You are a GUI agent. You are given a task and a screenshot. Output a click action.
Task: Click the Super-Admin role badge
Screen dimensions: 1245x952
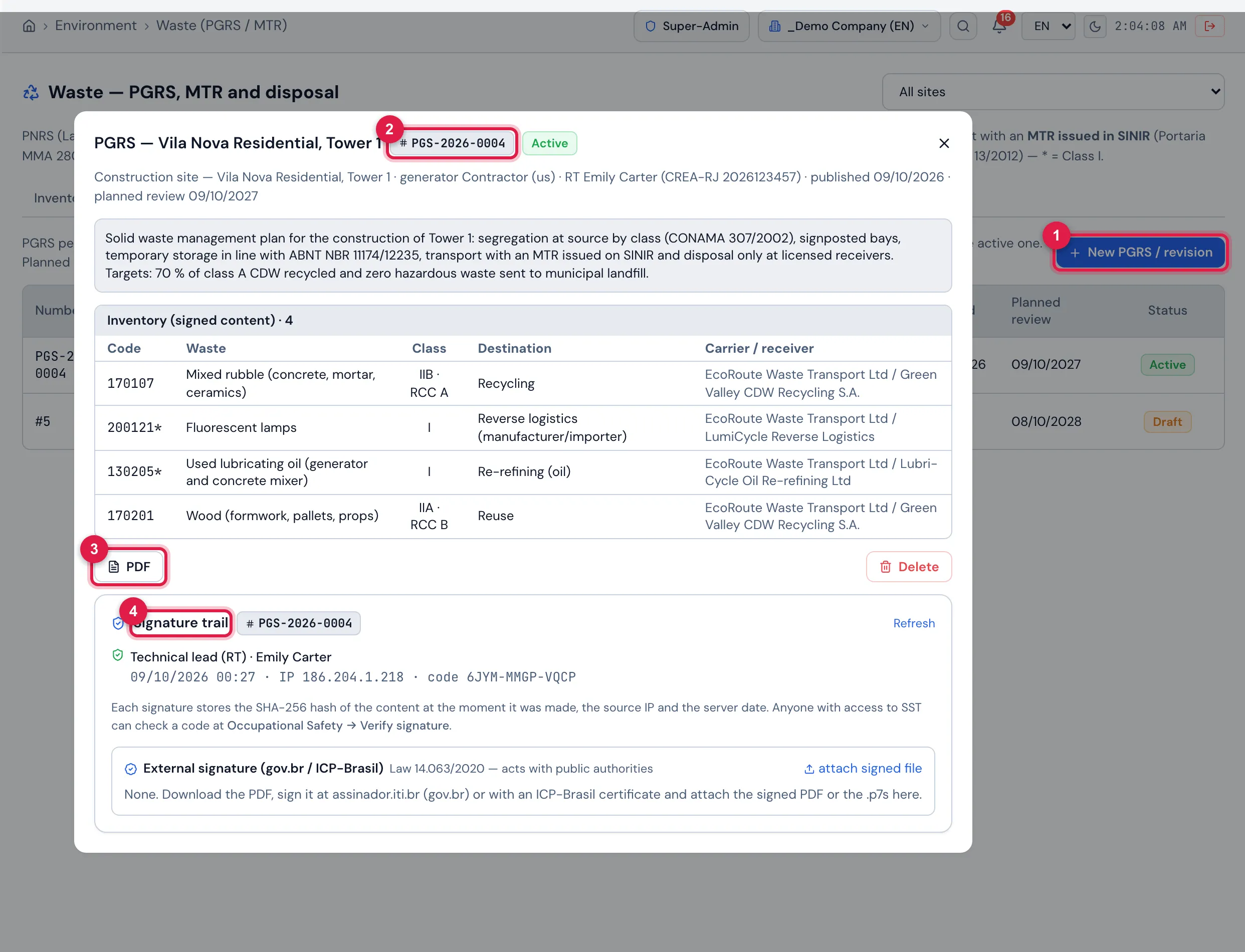click(x=691, y=26)
